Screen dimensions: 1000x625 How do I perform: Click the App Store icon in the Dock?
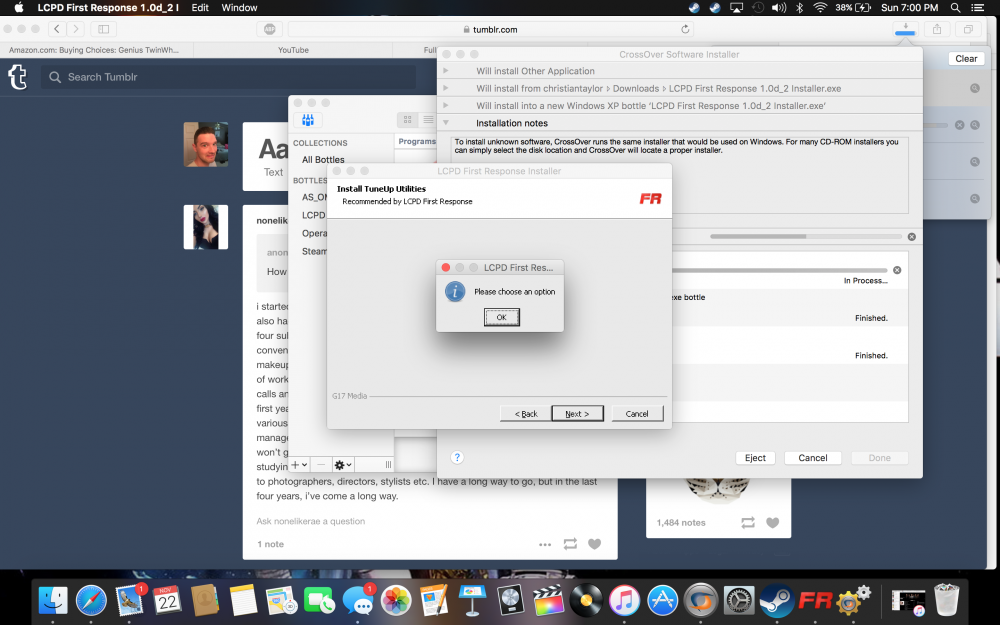[x=662, y=600]
